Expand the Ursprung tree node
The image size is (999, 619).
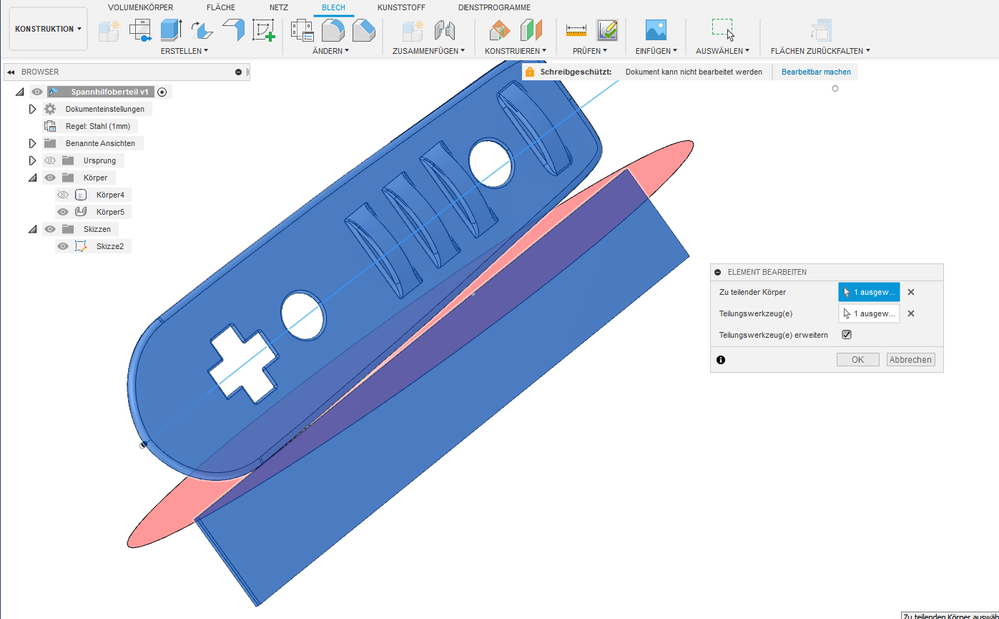(x=32, y=160)
